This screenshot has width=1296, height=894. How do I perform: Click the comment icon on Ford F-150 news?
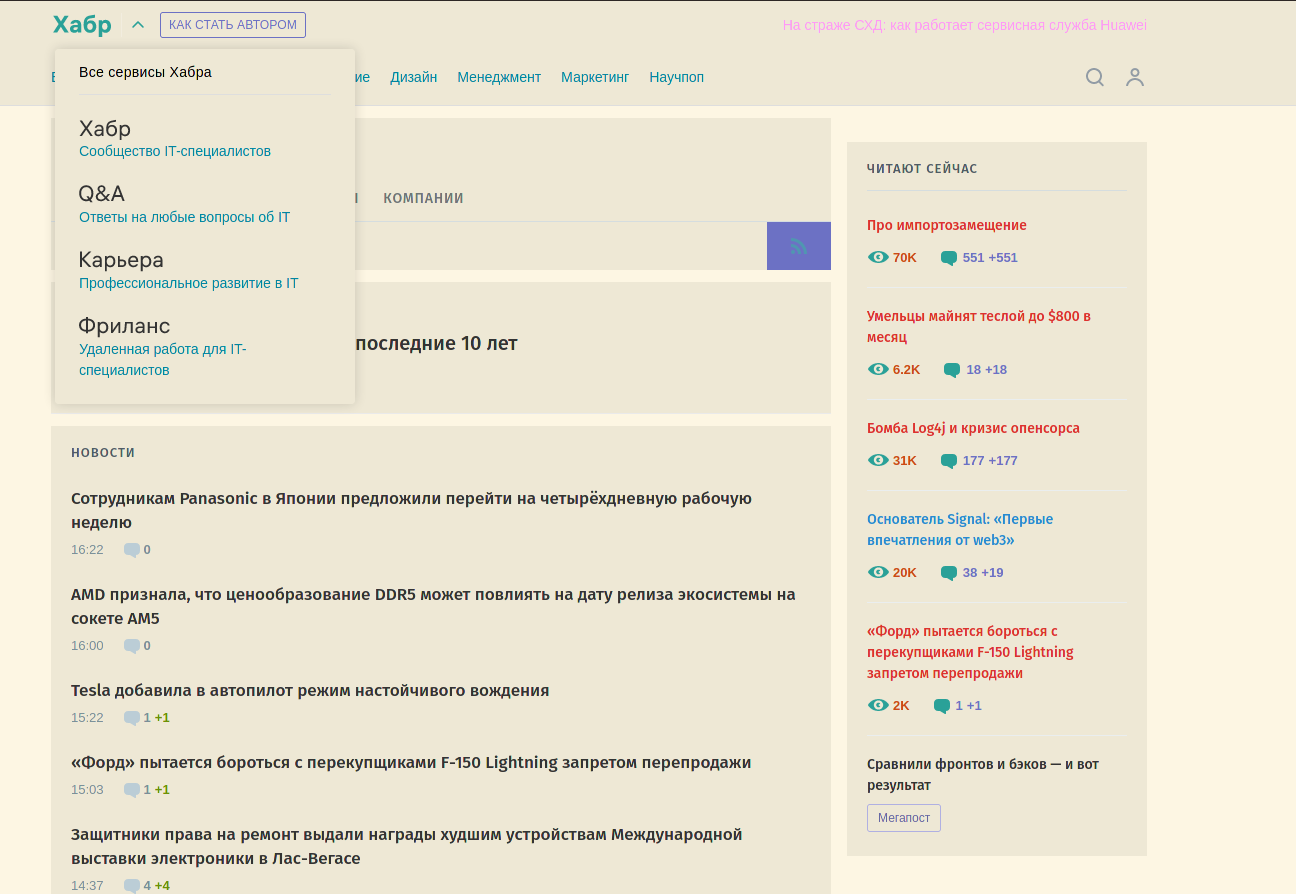tap(131, 789)
